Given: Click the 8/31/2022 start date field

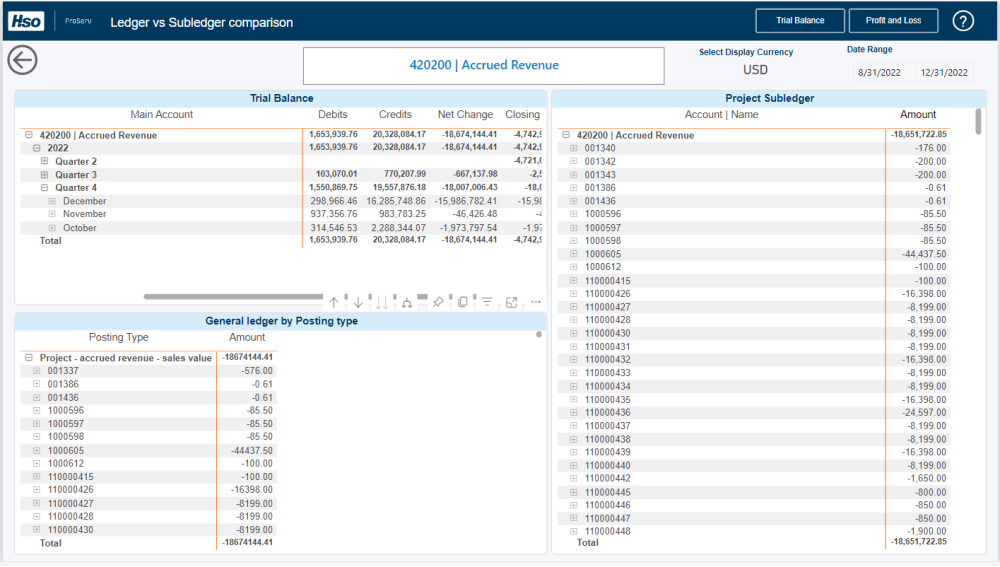Looking at the screenshot, I should 880,73.
